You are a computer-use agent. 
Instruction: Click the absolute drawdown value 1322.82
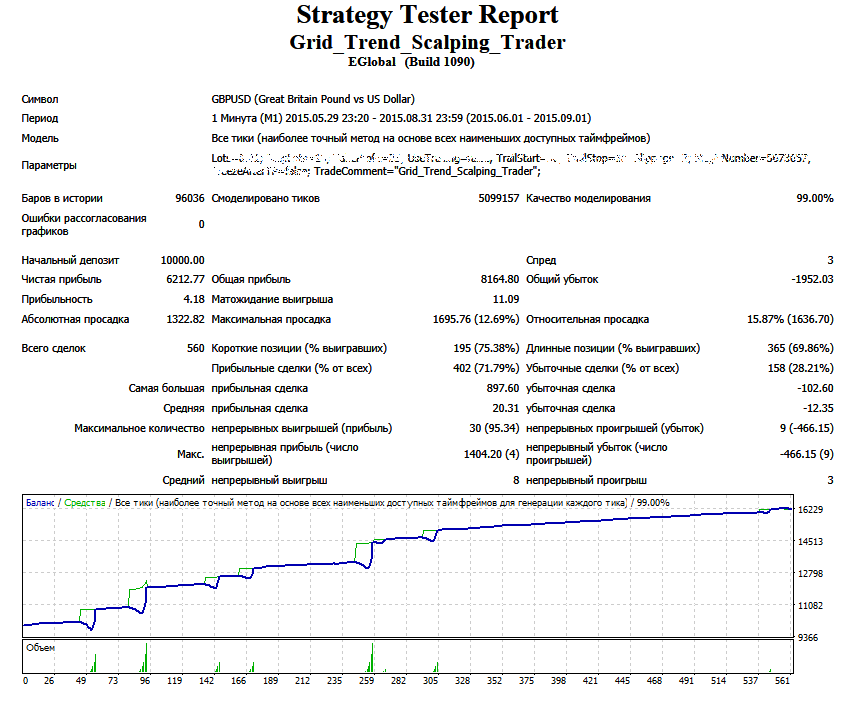click(185, 319)
